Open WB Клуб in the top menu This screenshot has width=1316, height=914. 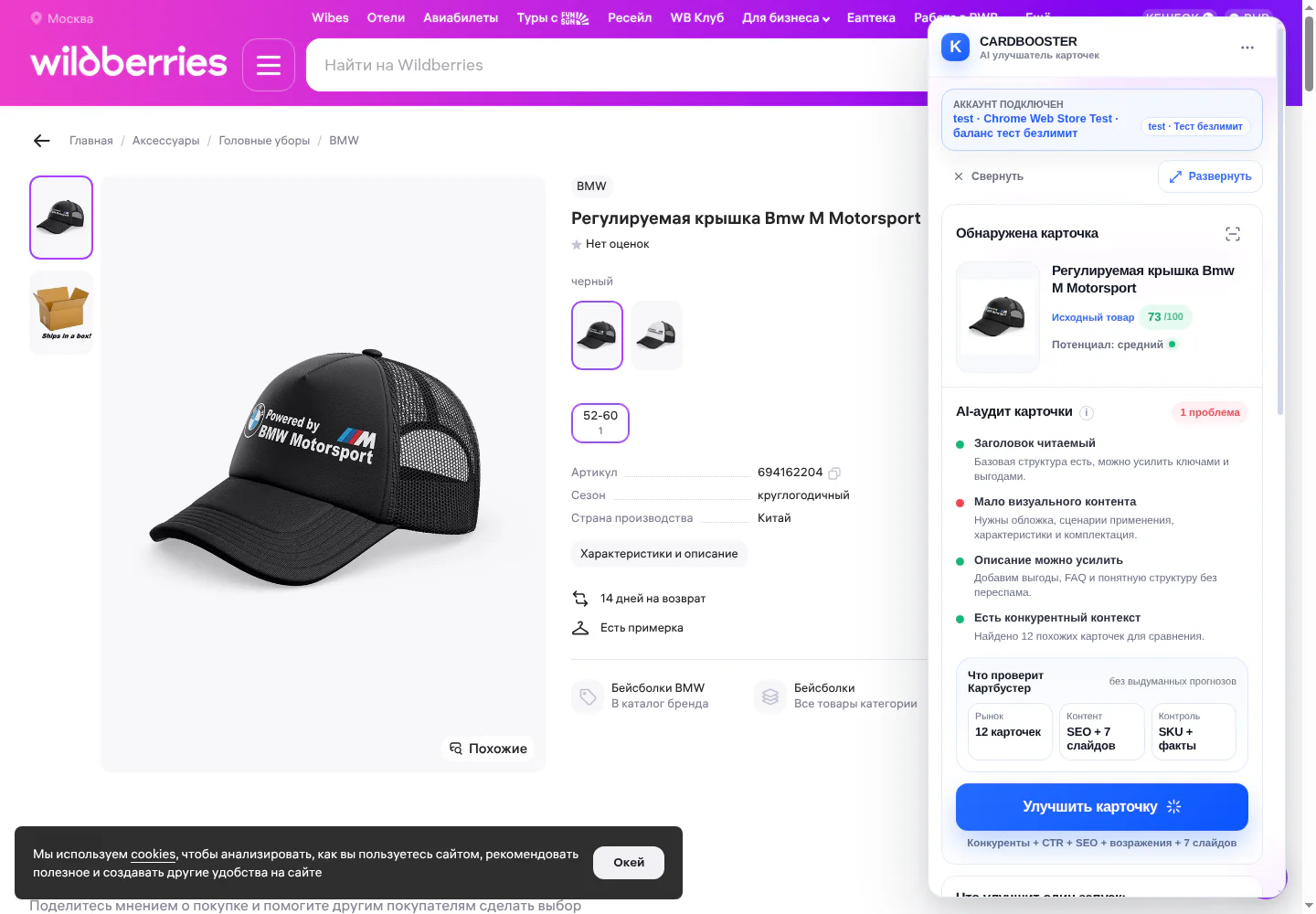696,18
